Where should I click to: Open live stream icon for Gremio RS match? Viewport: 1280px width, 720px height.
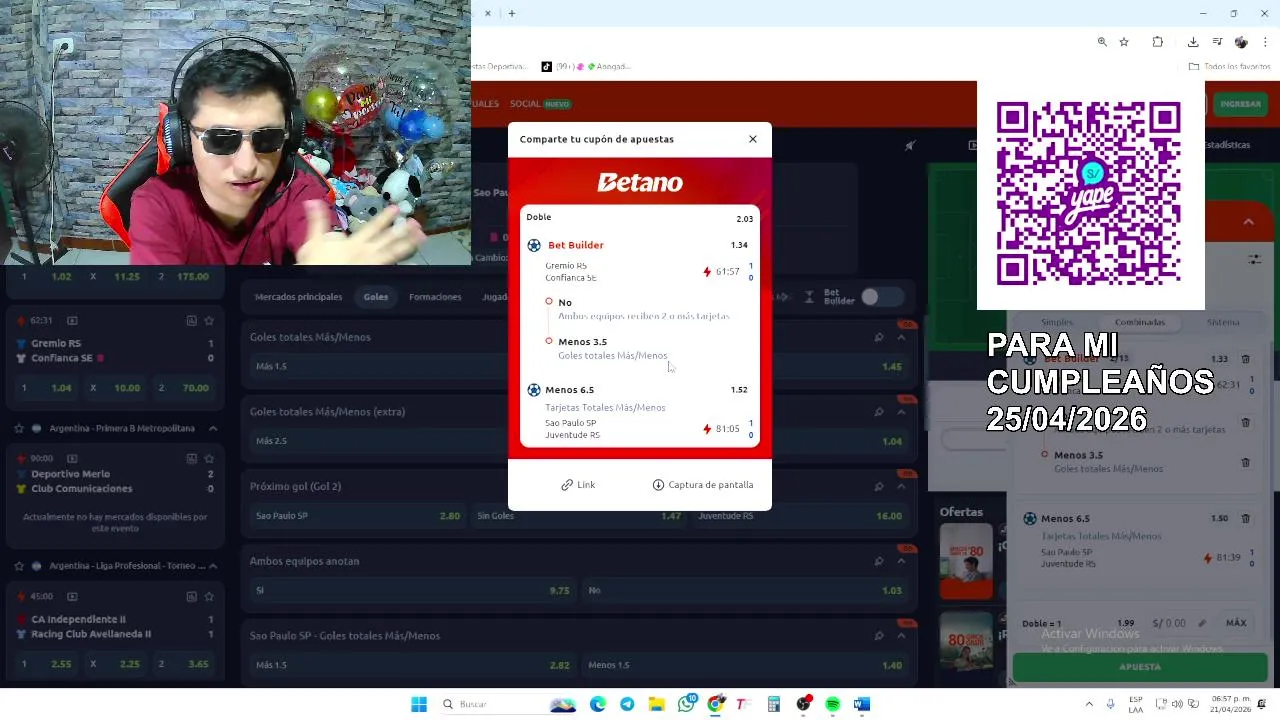point(72,321)
